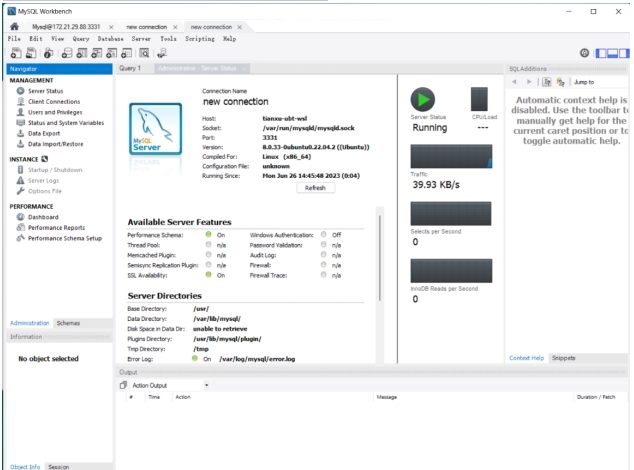Switch to the Mysql@172.21.29.88:3331 connection tab

pos(66,27)
